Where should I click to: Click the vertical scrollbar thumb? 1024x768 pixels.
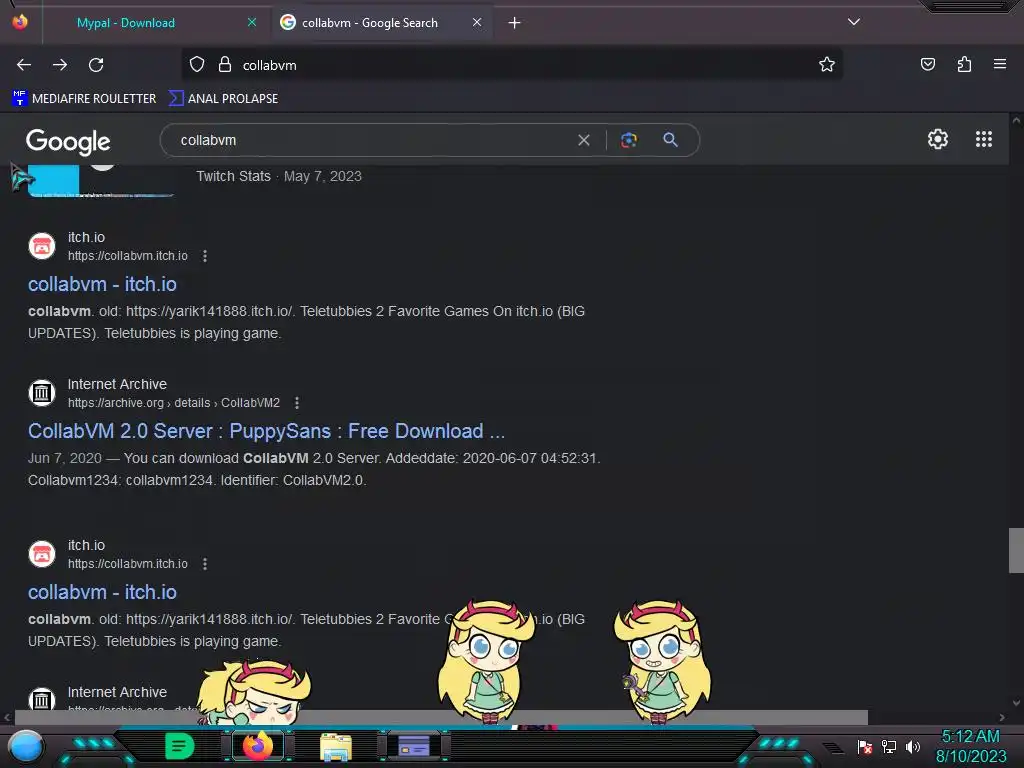coord(1016,550)
